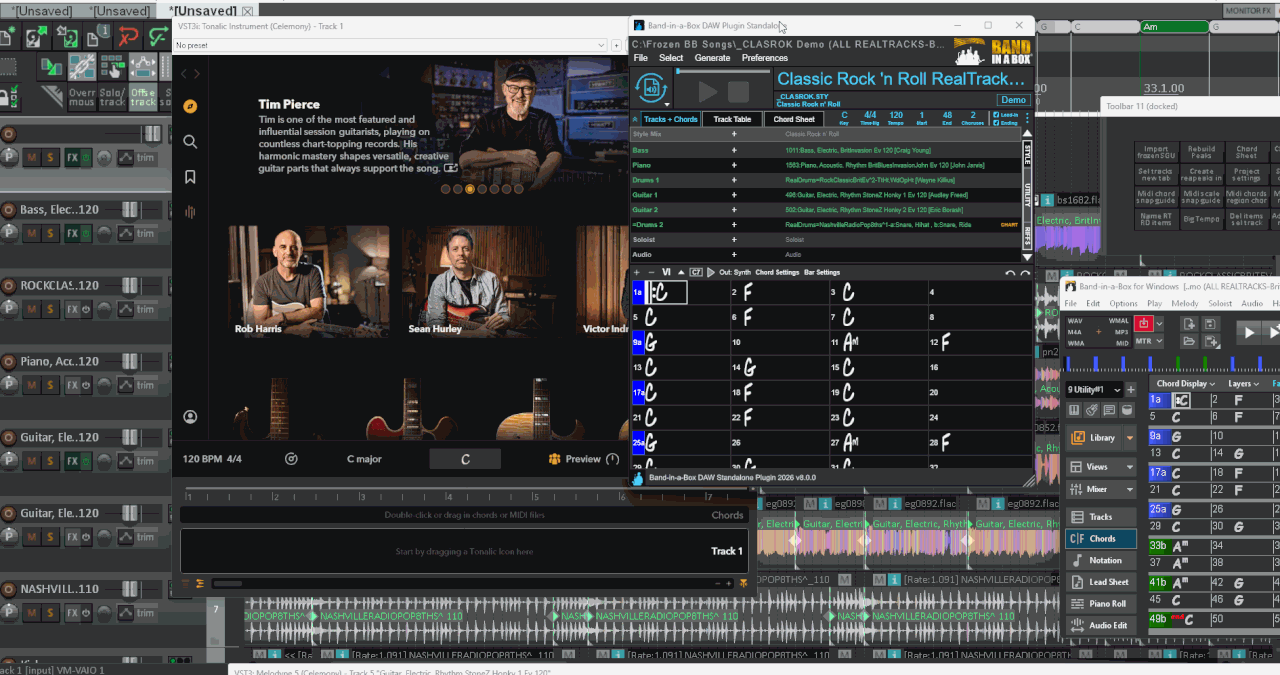
Task: Mute the Bass, Elec..120 track
Action: pos(32,234)
